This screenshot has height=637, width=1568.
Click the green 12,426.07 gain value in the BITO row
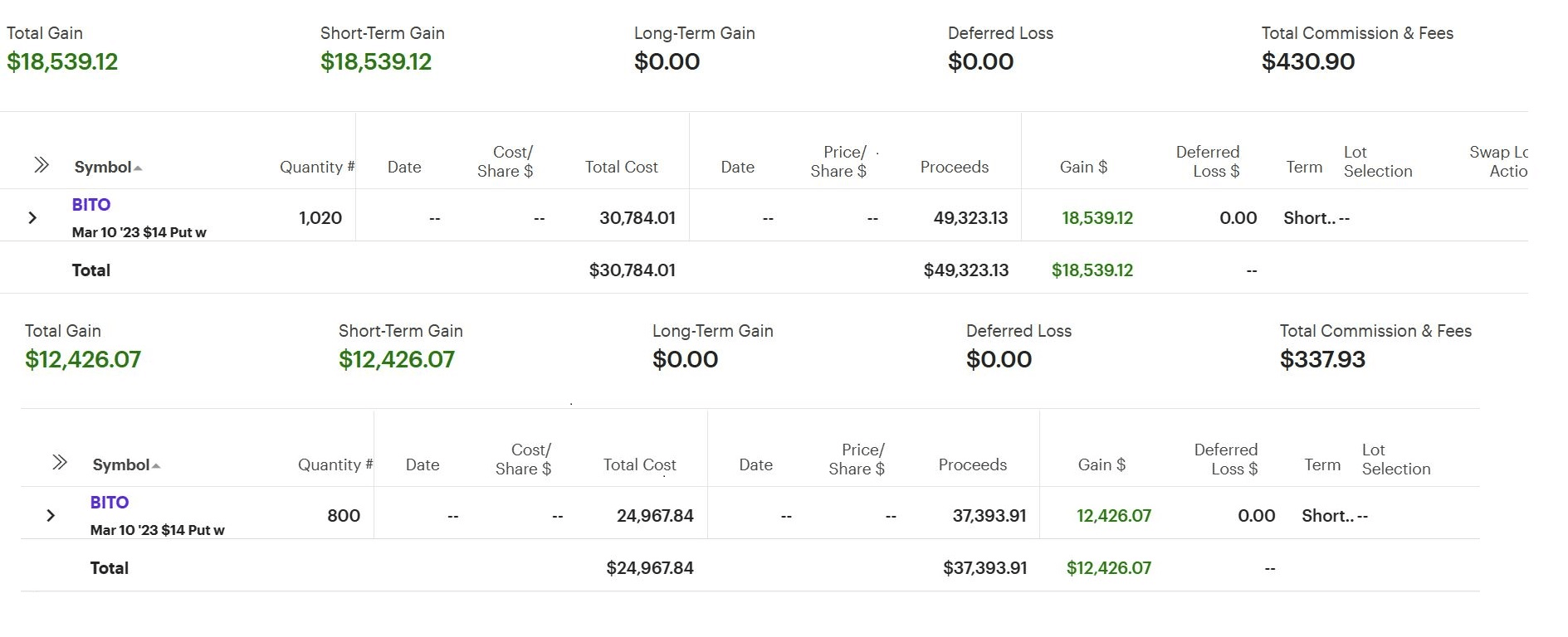pos(1113,516)
